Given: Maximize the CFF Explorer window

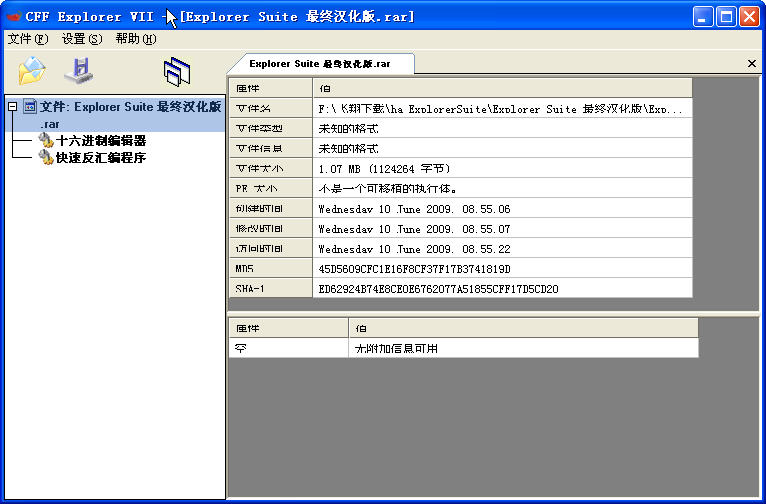Looking at the screenshot, I should (x=726, y=17).
